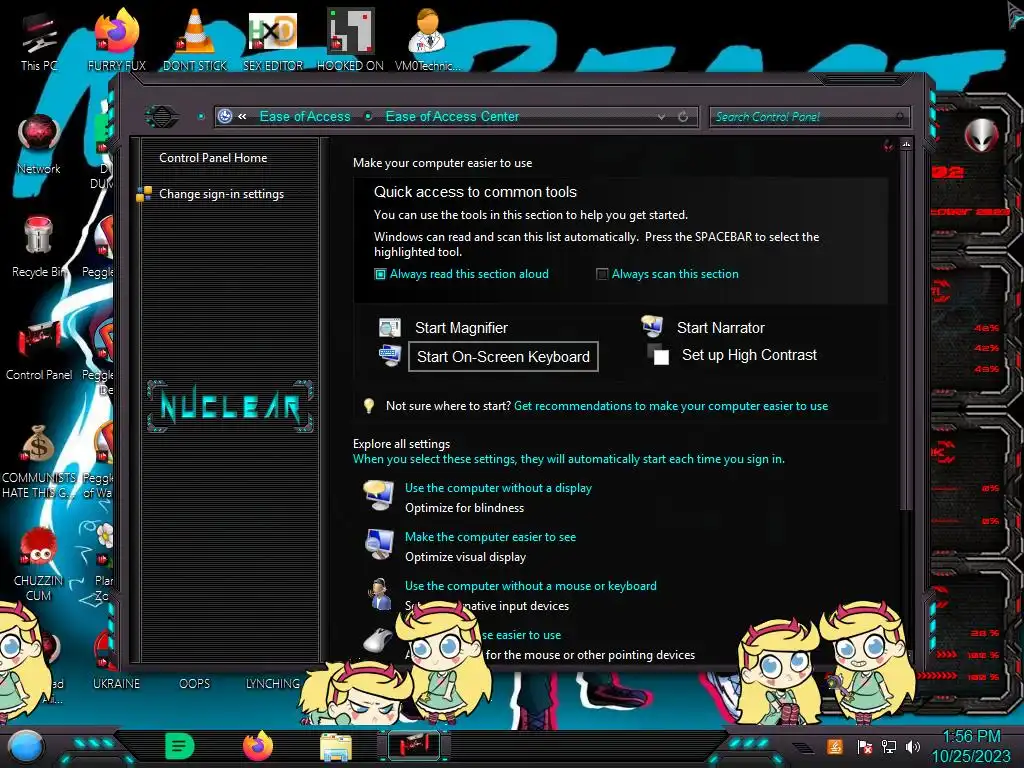Click the Start Narrator icon
This screenshot has width=1024, height=768.
pyautogui.click(x=652, y=327)
